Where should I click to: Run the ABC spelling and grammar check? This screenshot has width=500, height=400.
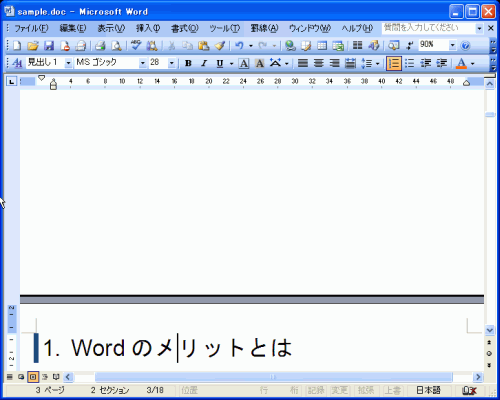[136, 45]
